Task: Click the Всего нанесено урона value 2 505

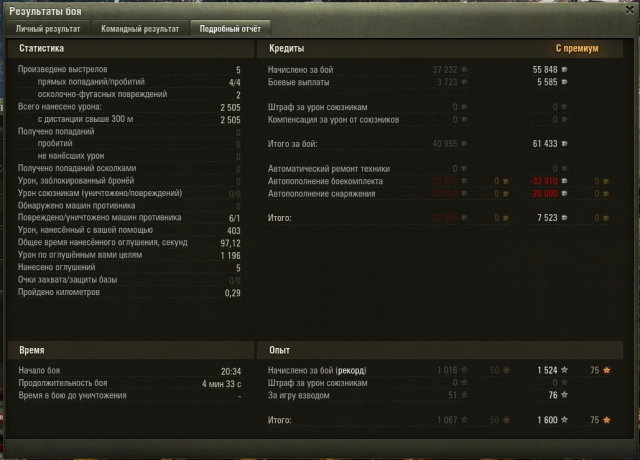Action: 230,107
